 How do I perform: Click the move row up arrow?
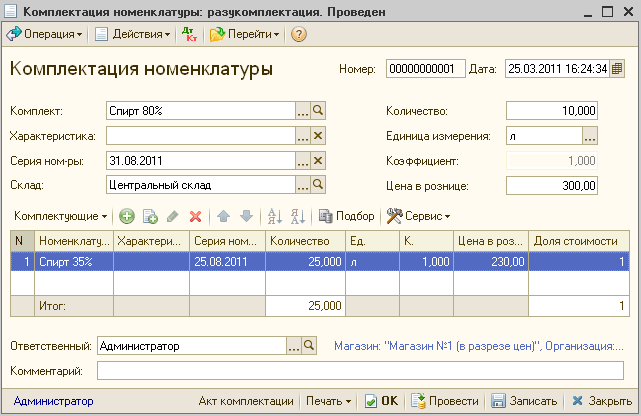point(224,216)
